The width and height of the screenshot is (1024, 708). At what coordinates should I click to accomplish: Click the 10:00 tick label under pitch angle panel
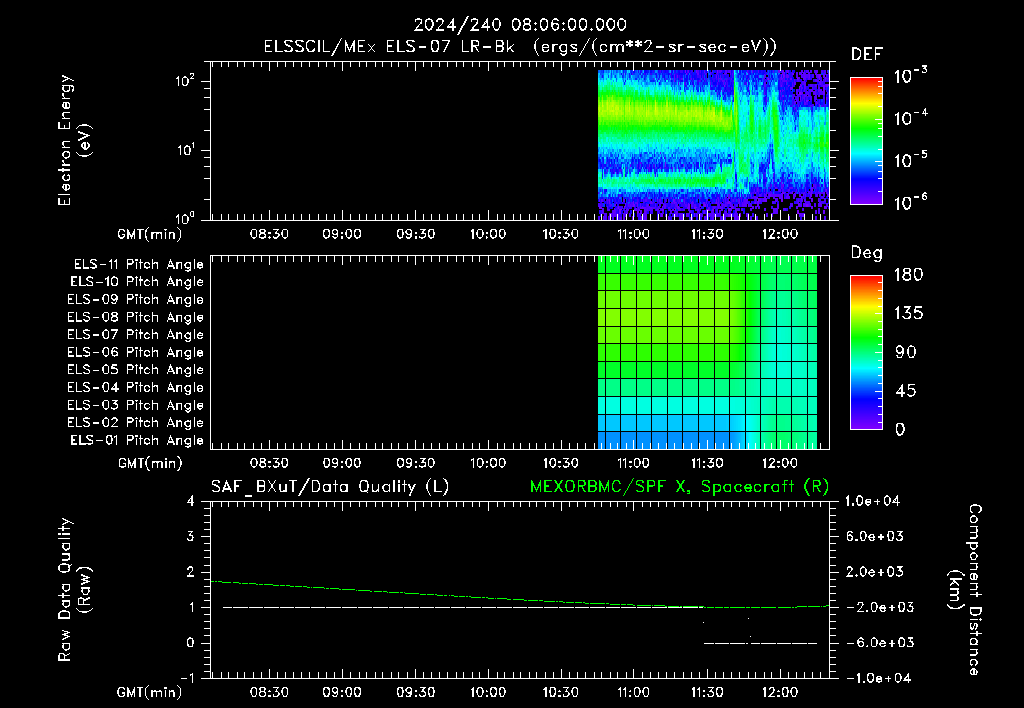coord(488,463)
